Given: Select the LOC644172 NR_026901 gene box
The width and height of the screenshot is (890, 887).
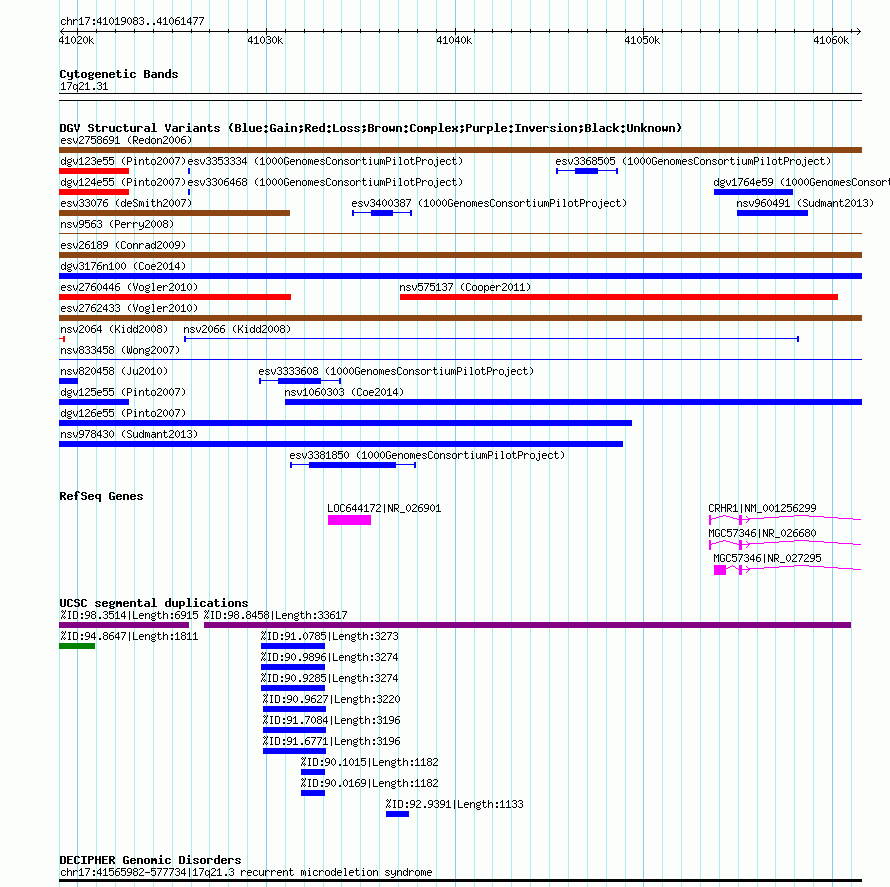Looking at the screenshot, I should (x=349, y=520).
